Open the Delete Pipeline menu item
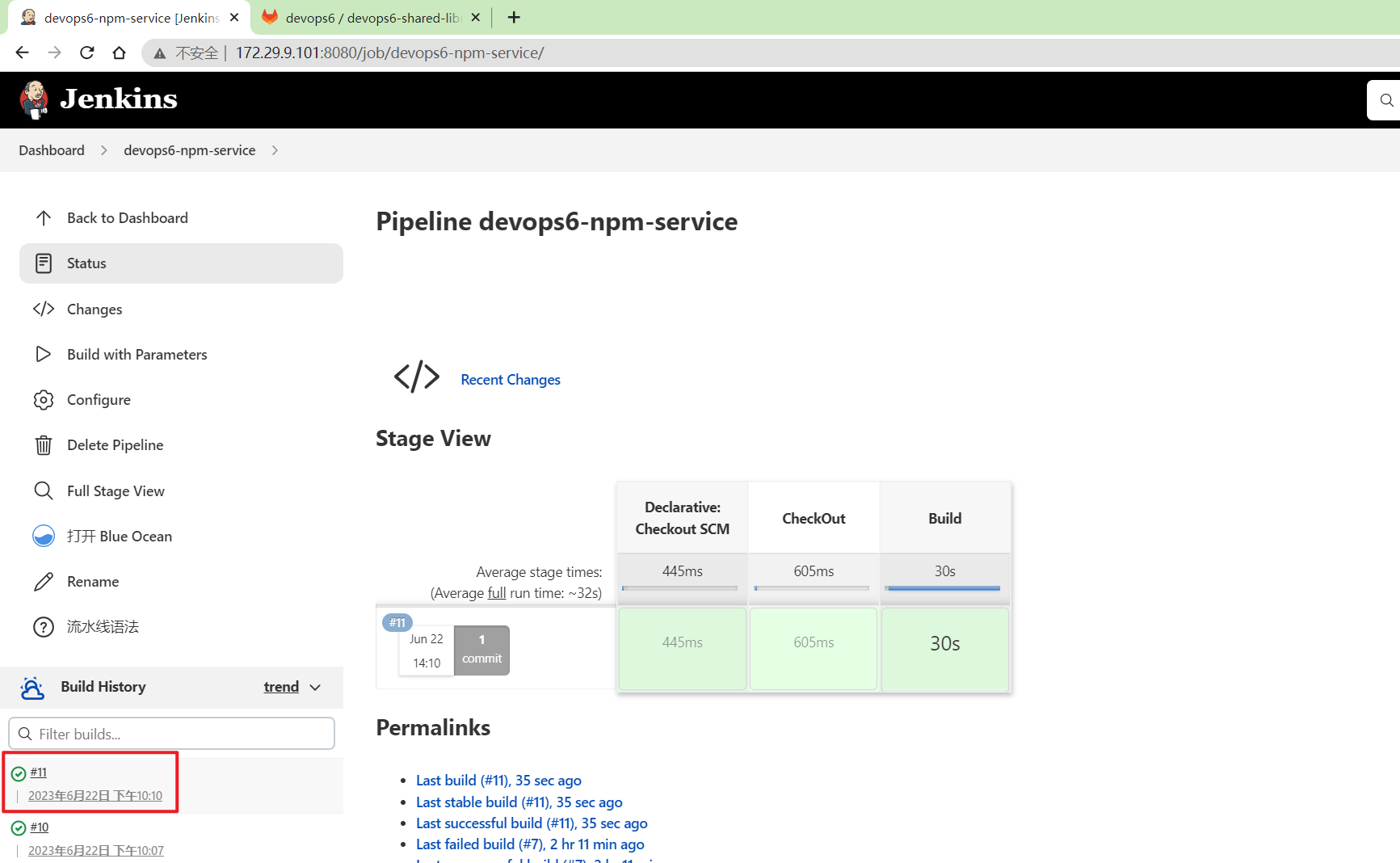 [181, 445]
